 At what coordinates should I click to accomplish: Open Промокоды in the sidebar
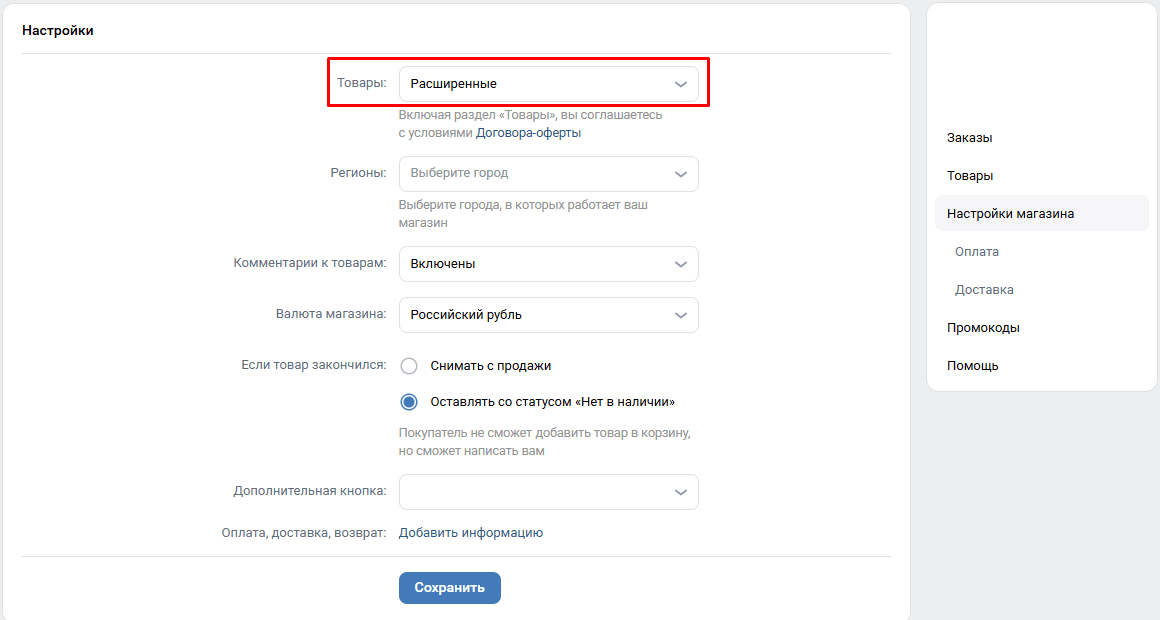pyautogui.click(x=983, y=328)
